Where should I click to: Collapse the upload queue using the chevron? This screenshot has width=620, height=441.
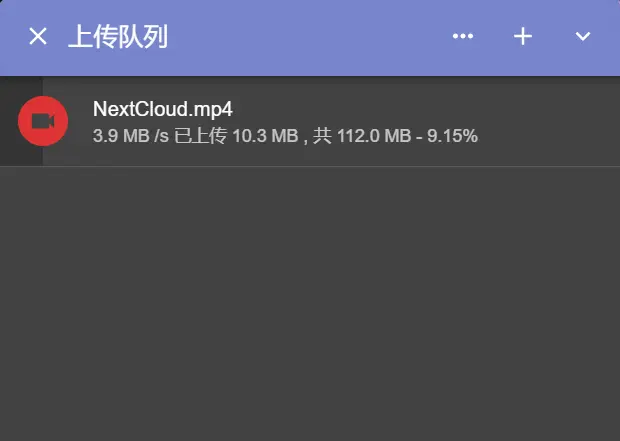point(583,36)
